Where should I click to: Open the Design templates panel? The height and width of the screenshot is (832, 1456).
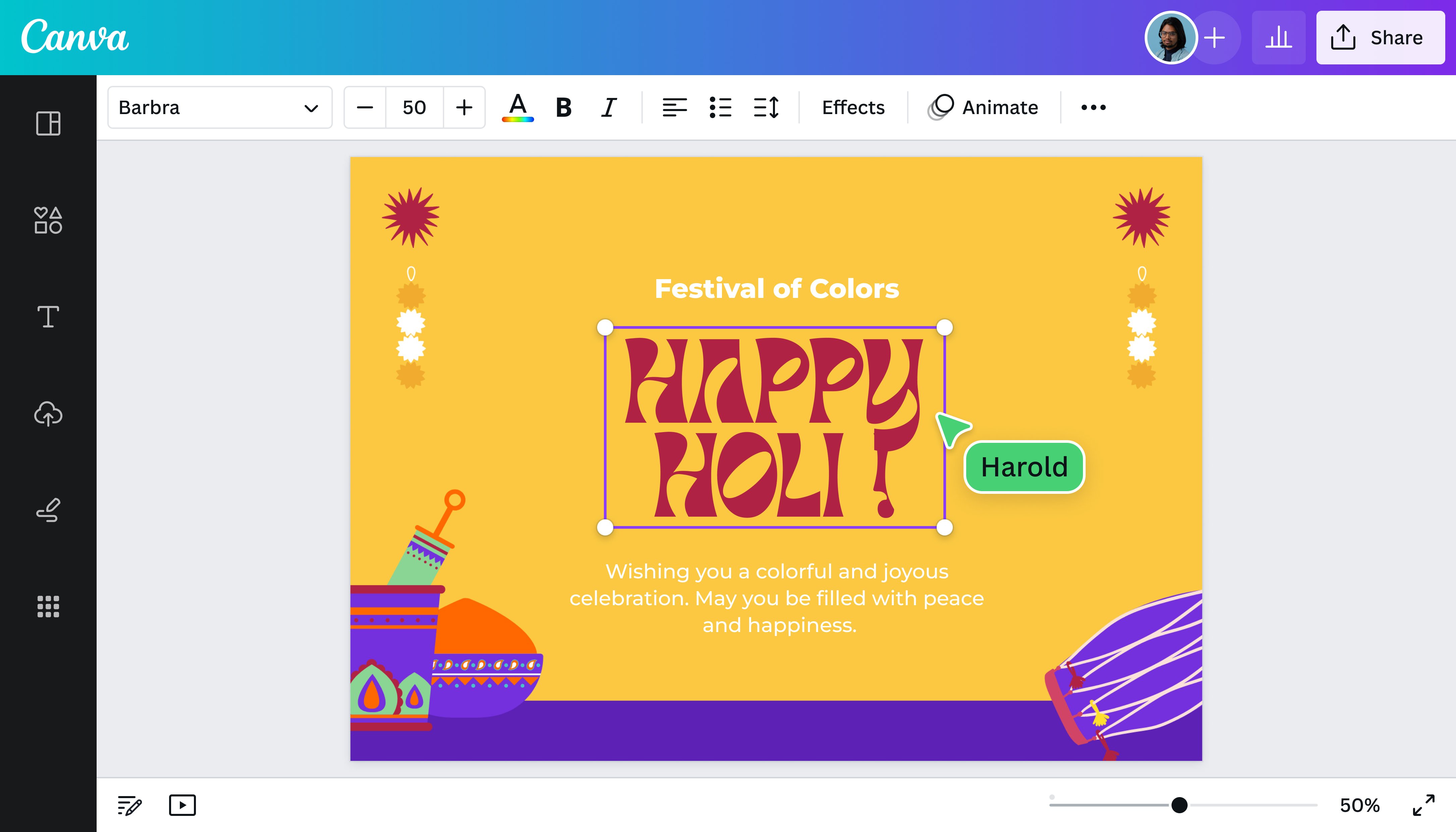click(48, 123)
